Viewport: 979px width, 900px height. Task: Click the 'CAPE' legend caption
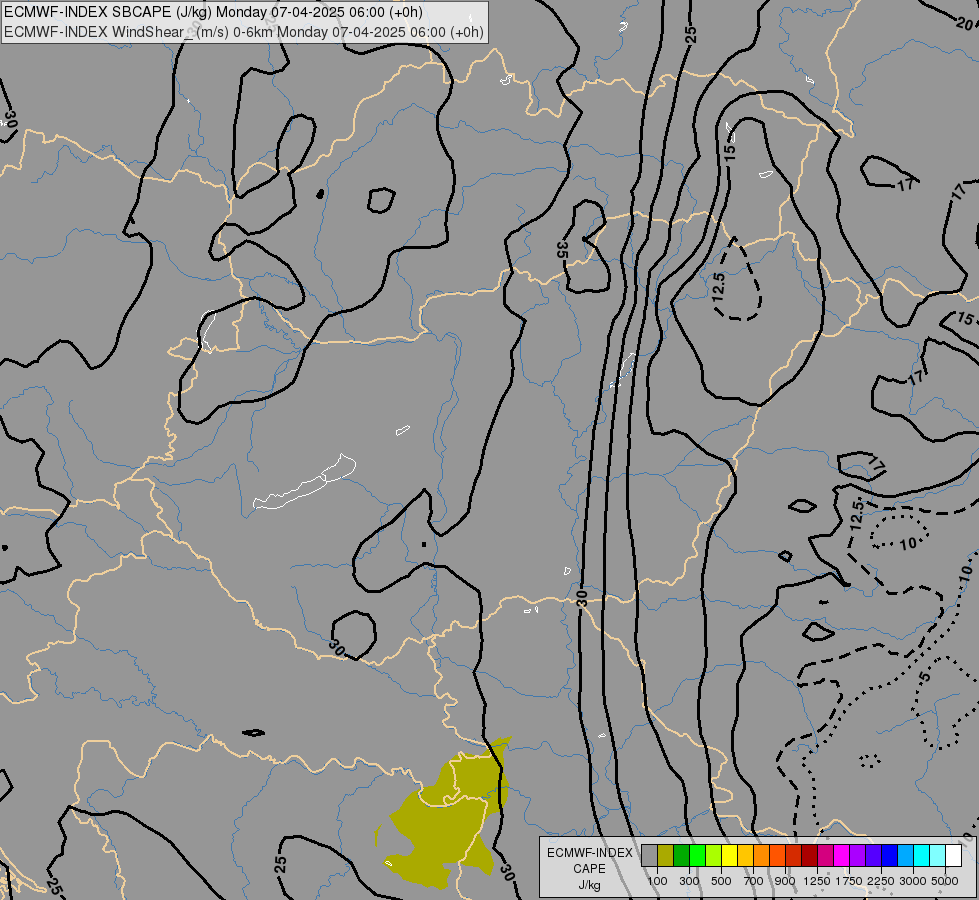click(589, 869)
